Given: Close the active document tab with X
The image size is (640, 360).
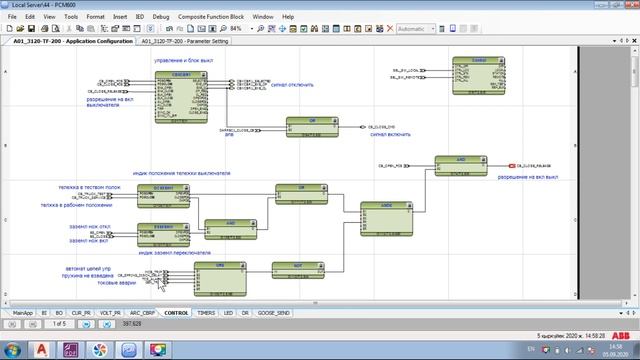Looking at the screenshot, I should click(635, 41).
